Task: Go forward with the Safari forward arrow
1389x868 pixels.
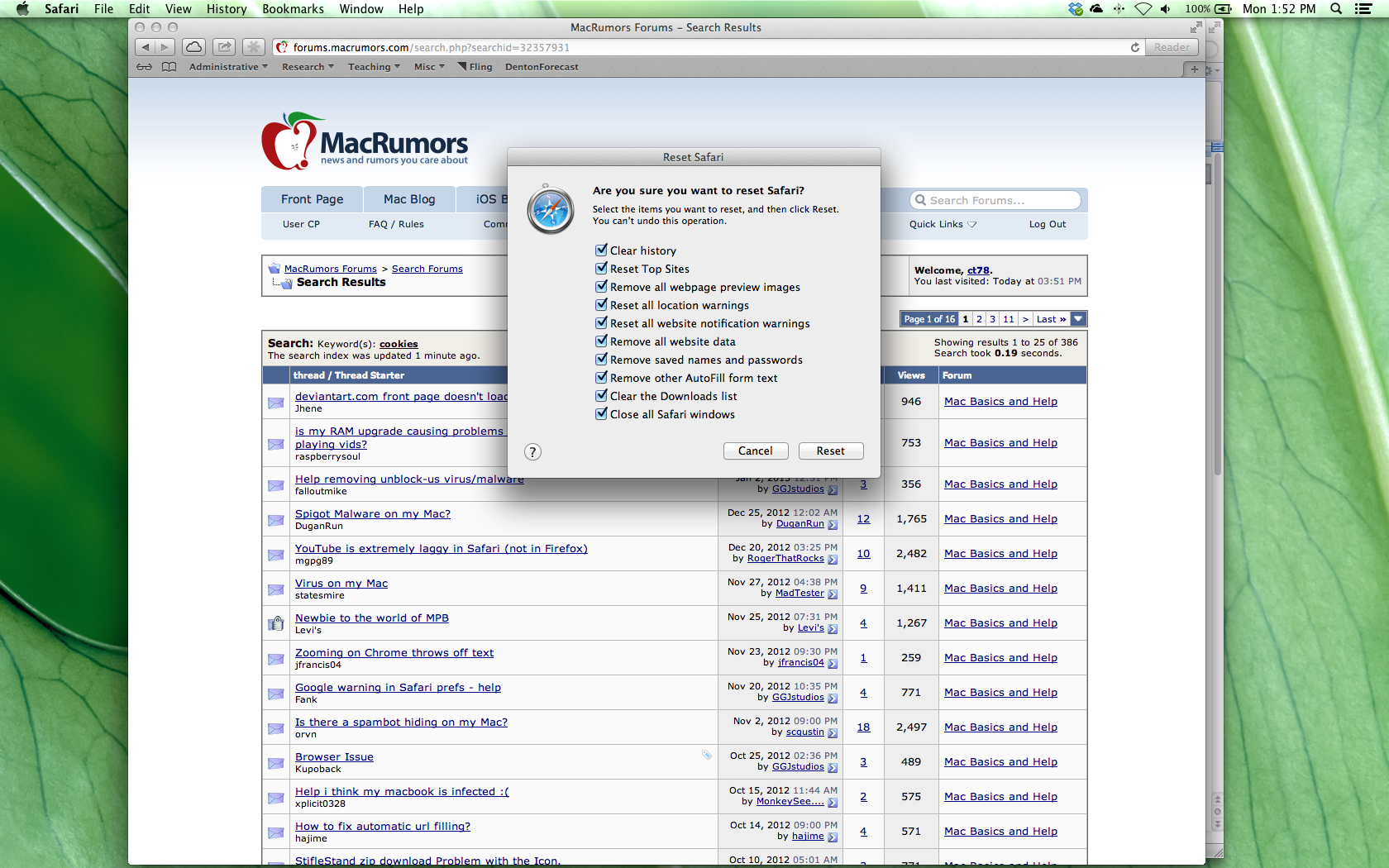Action: point(165,47)
